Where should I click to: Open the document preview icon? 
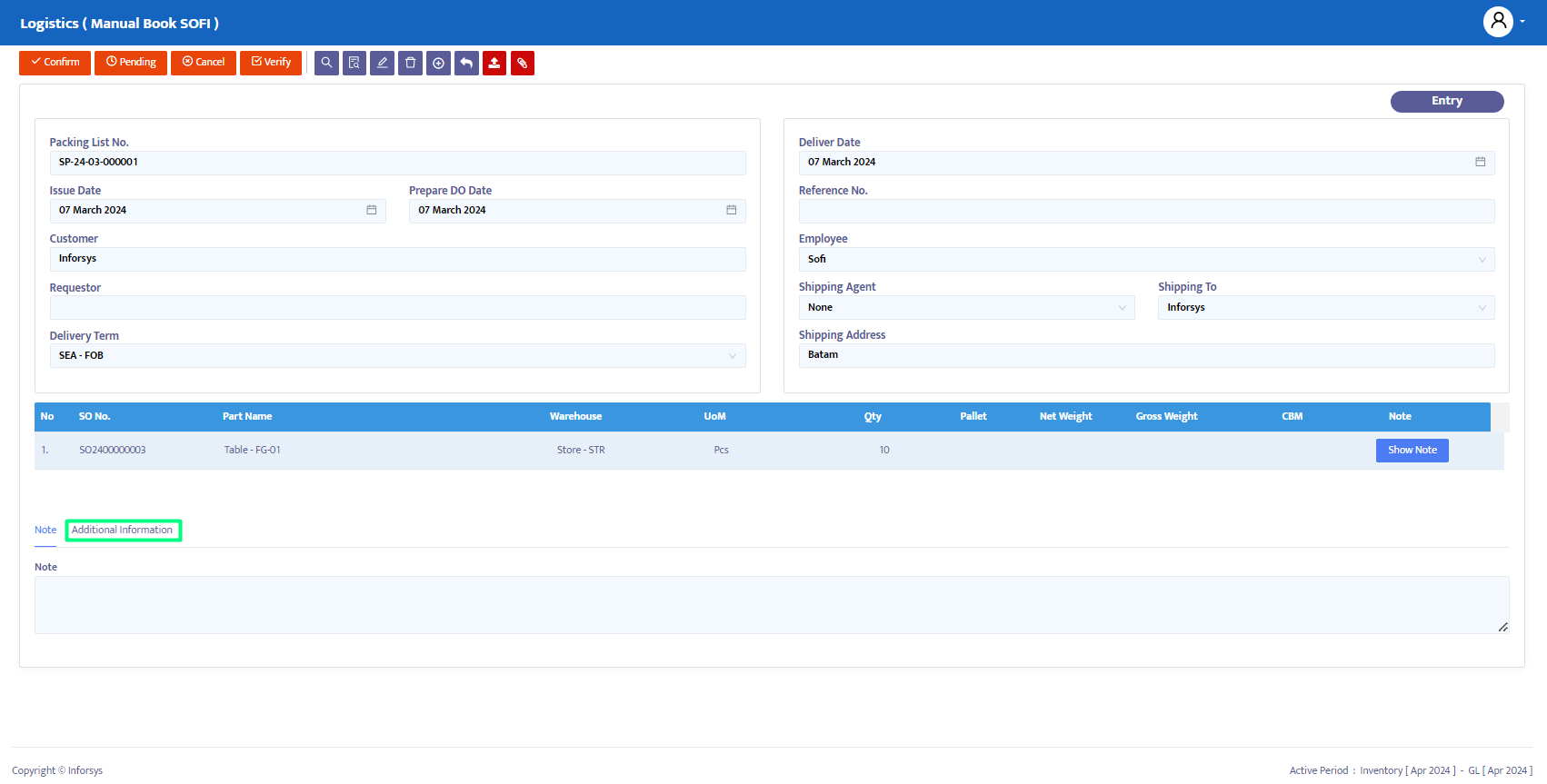point(354,63)
